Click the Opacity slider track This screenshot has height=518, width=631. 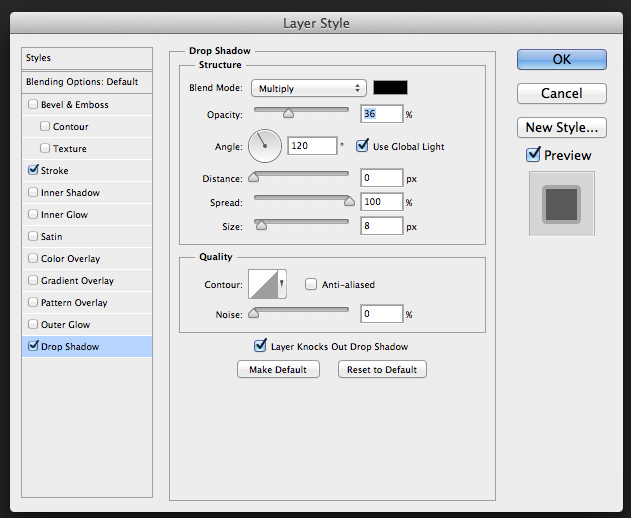301,109
